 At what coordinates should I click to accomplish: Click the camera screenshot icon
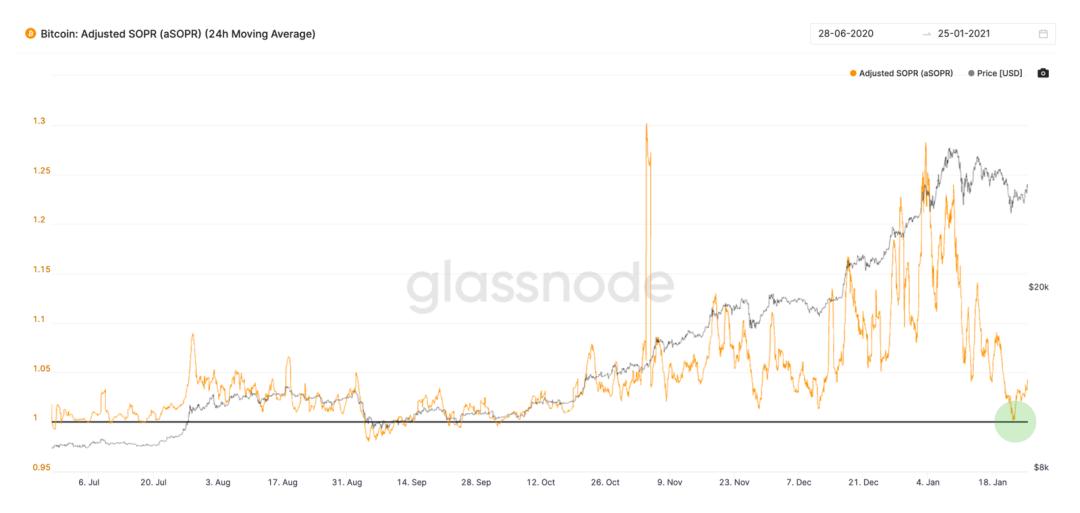1043,73
